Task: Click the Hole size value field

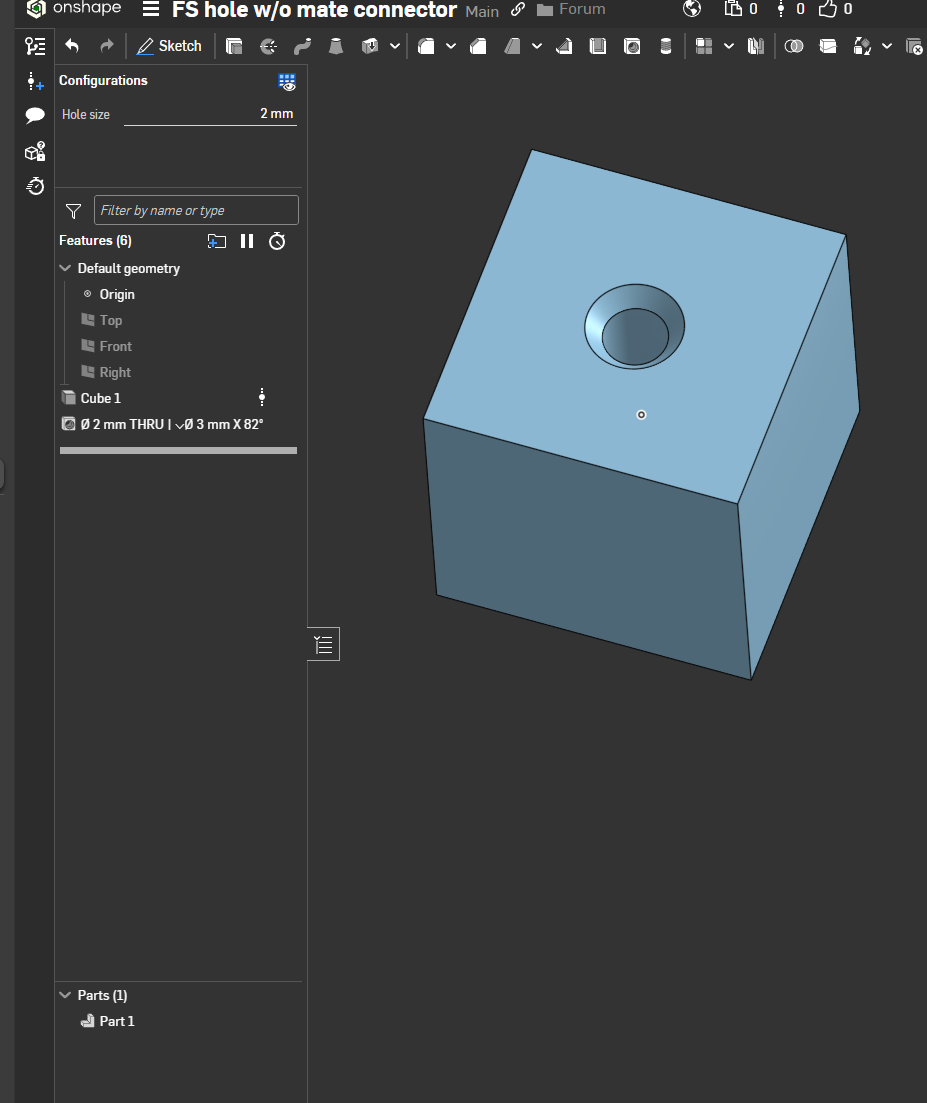Action: pos(210,114)
